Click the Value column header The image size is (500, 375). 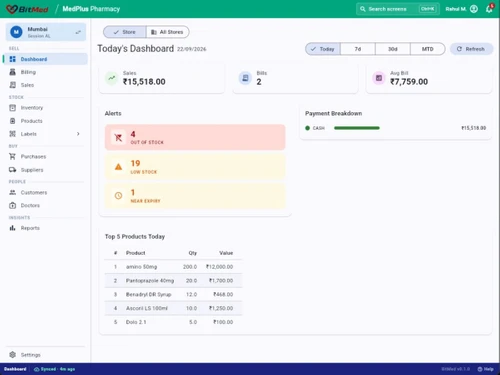point(226,253)
